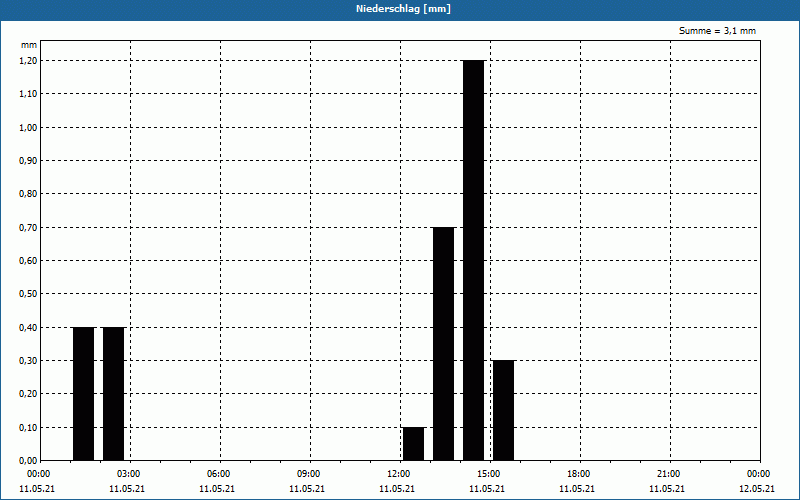The height and width of the screenshot is (500, 800).
Task: Click the 09:00 time axis label
Action: [x=308, y=474]
